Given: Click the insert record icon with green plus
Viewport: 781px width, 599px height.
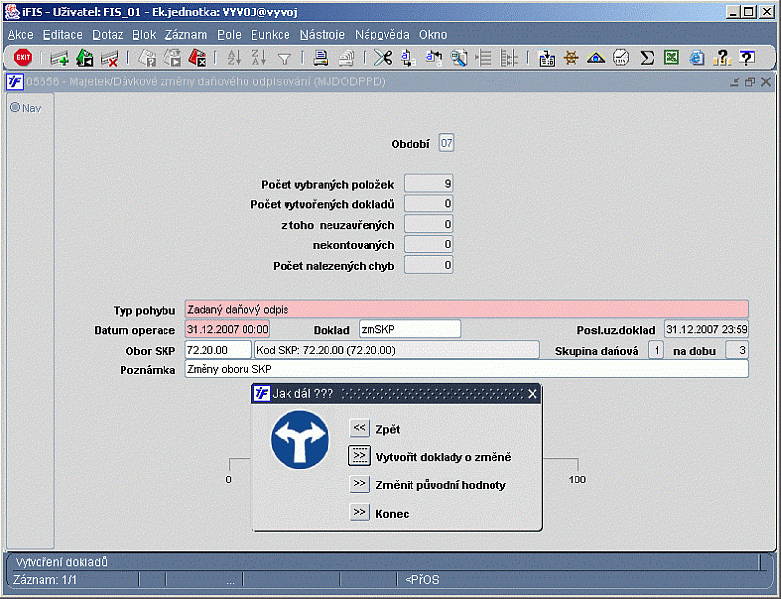Looking at the screenshot, I should tap(60, 58).
